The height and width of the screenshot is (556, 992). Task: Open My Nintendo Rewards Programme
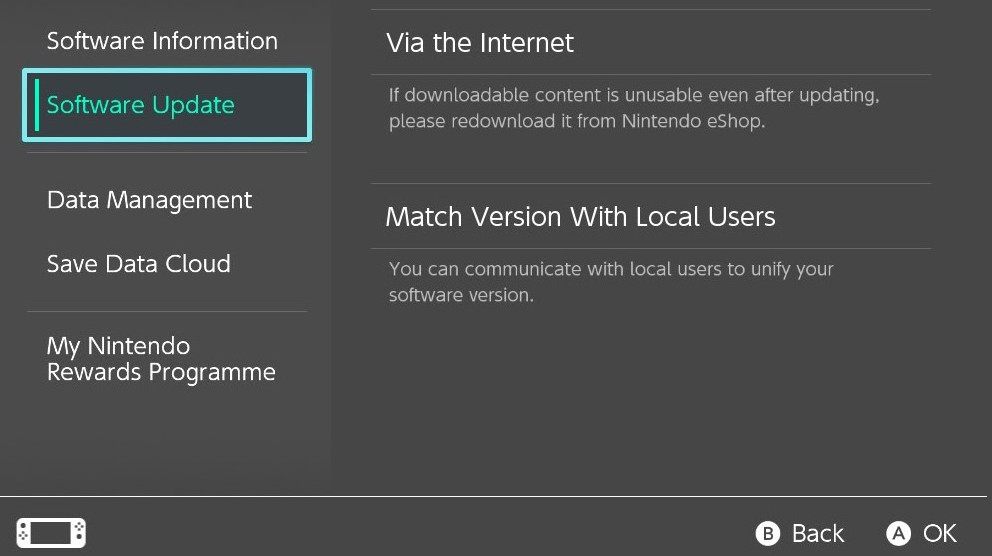click(161, 359)
